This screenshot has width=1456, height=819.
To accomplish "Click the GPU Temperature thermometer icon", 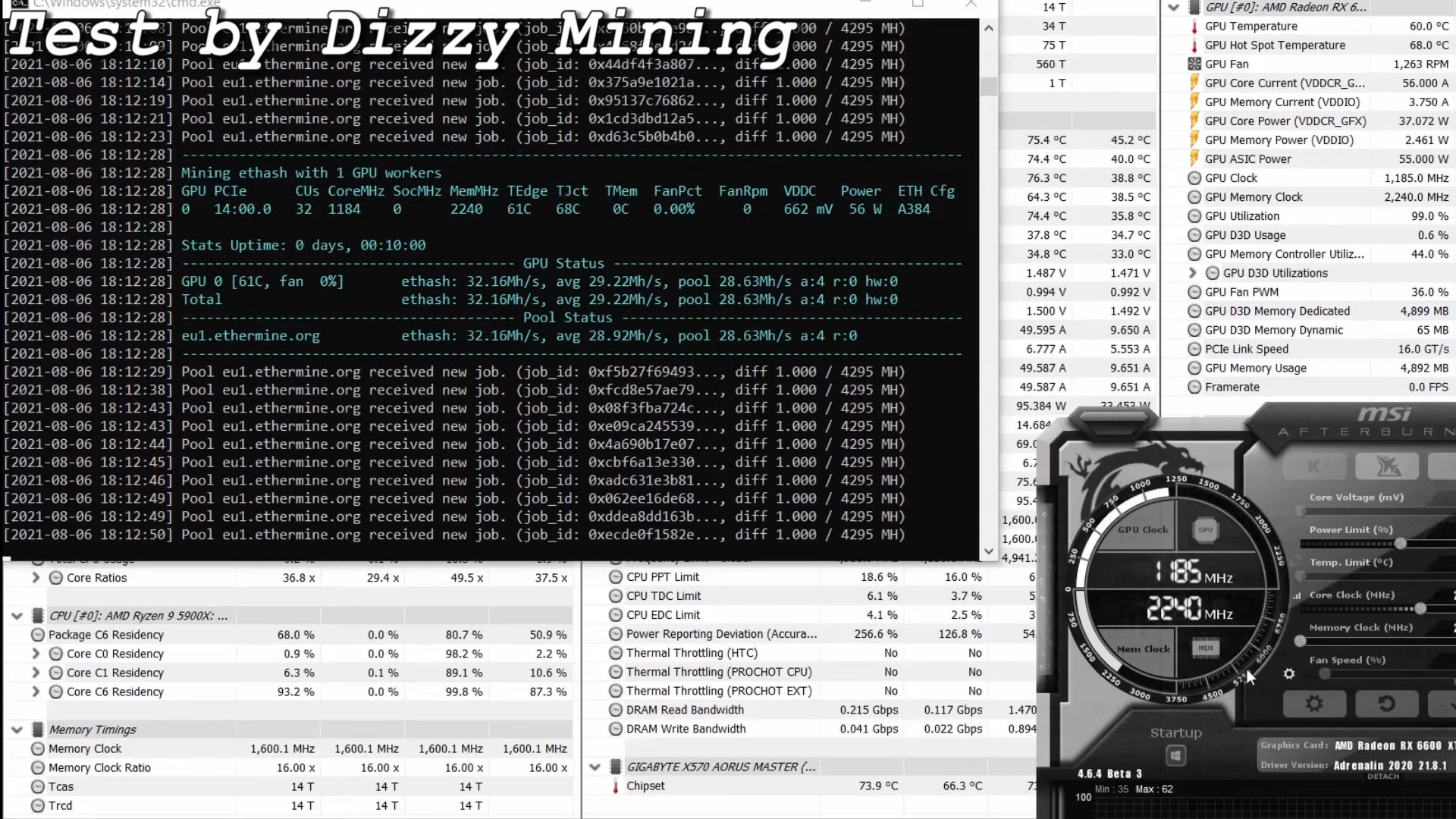I will (x=1194, y=27).
